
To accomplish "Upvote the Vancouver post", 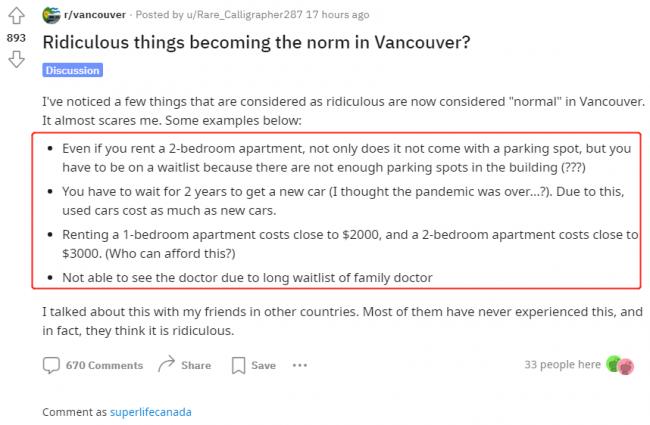I will coord(16,17).
